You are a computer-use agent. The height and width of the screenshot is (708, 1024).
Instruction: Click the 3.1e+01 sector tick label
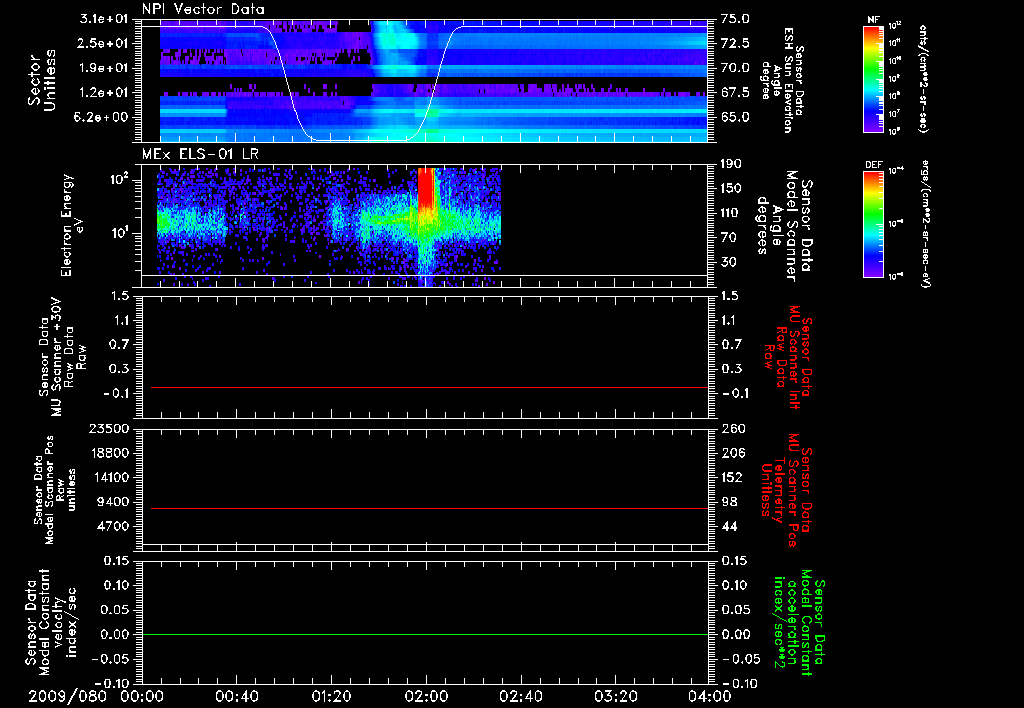(x=104, y=20)
